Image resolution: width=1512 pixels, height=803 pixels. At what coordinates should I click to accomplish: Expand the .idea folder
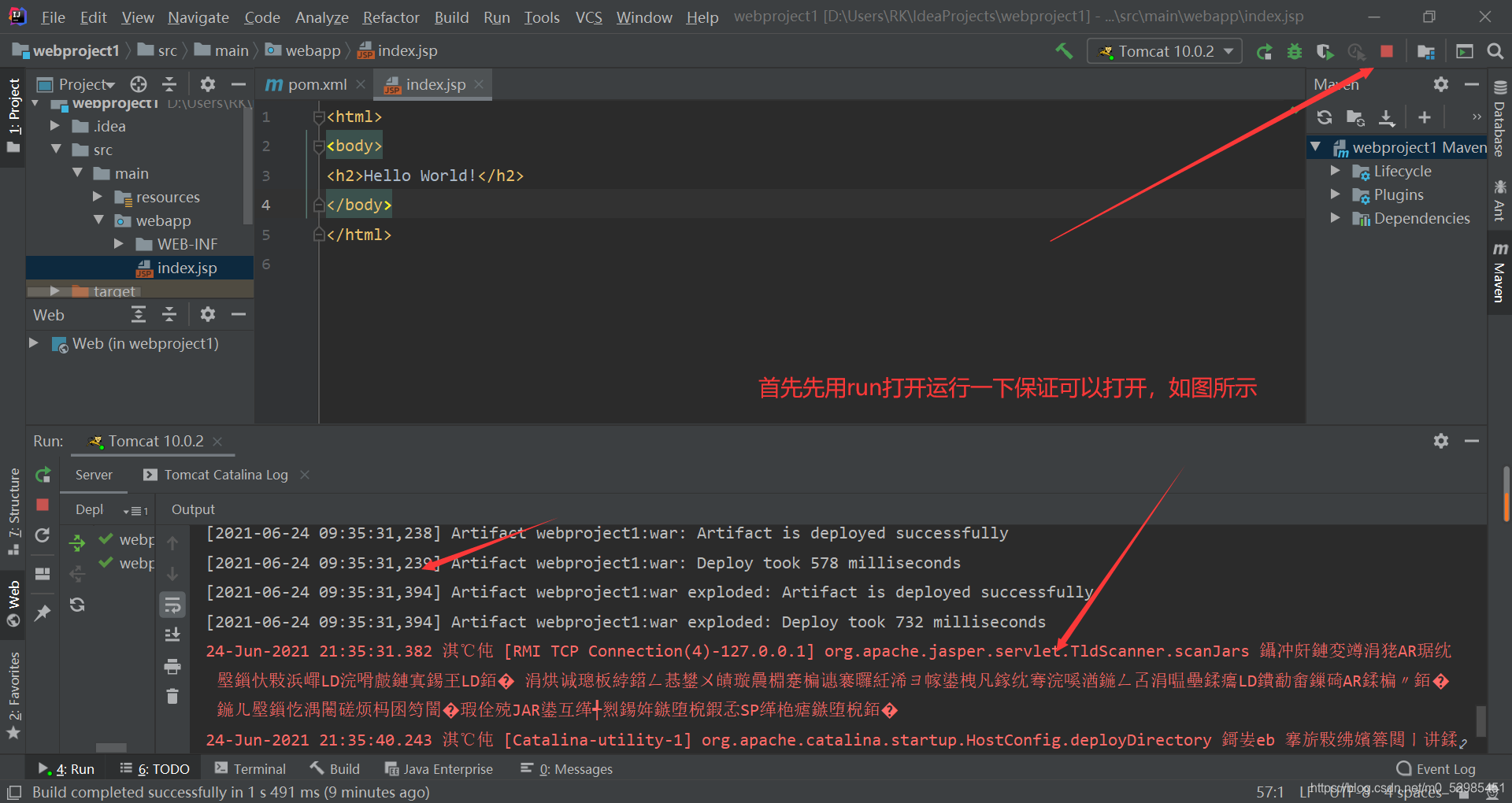pyautogui.click(x=55, y=126)
